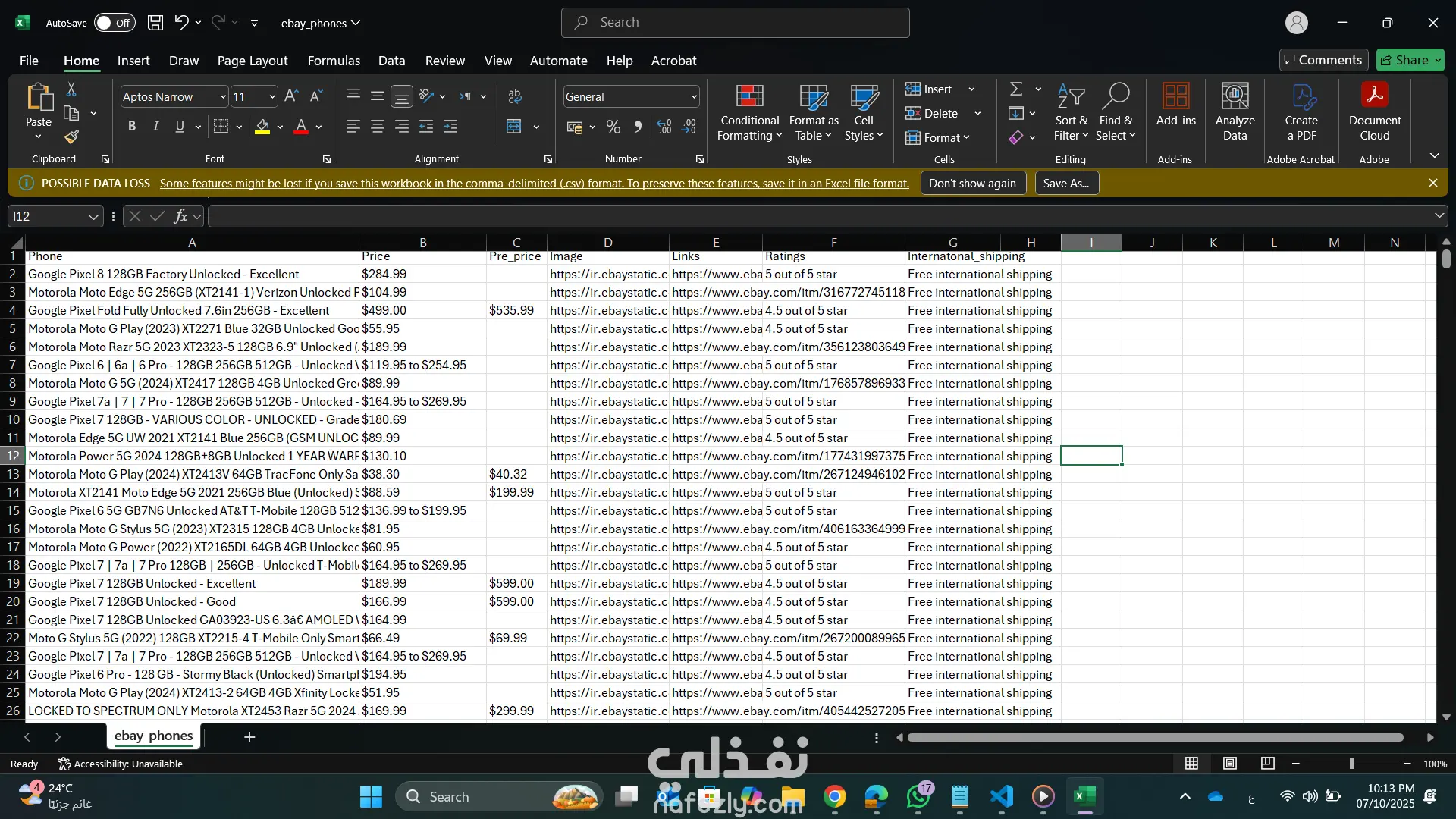The image size is (1456, 819).
Task: Toggle the AutoSave switch
Action: [x=115, y=23]
